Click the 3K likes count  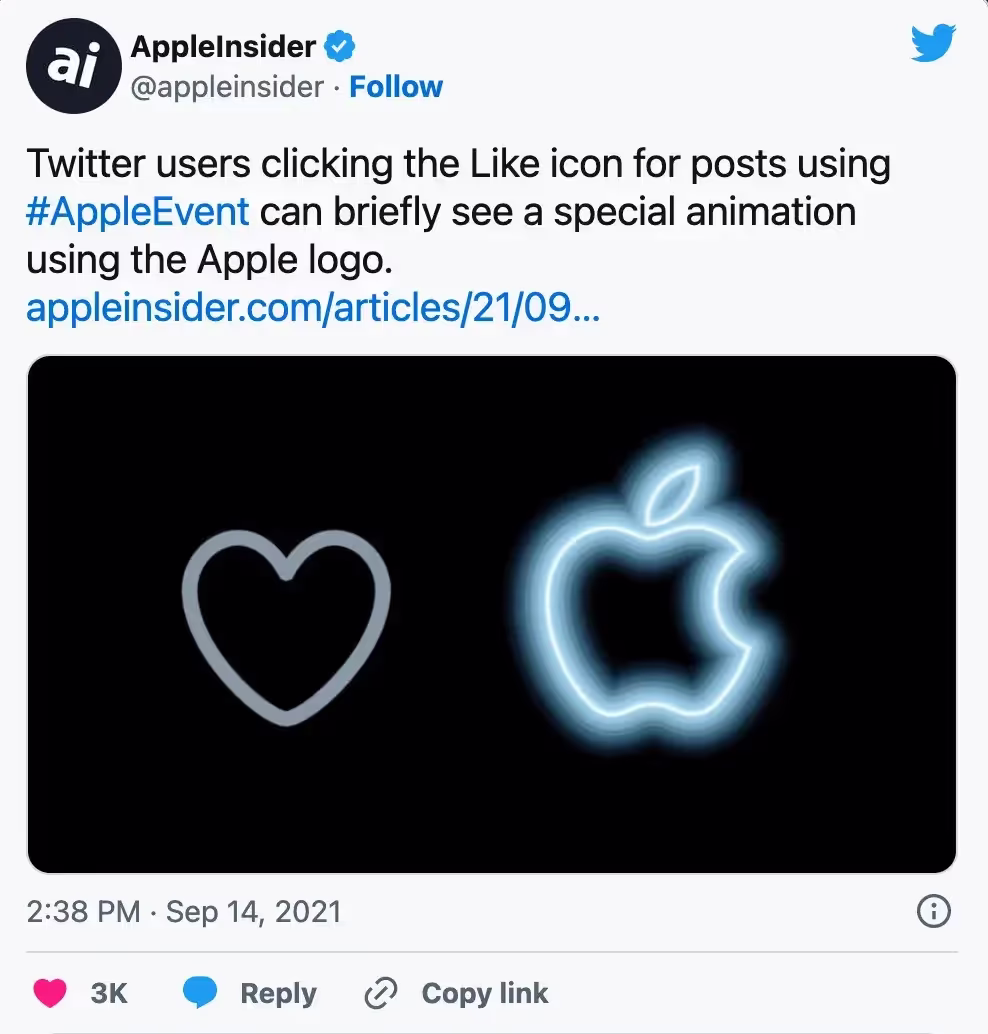pos(109,993)
